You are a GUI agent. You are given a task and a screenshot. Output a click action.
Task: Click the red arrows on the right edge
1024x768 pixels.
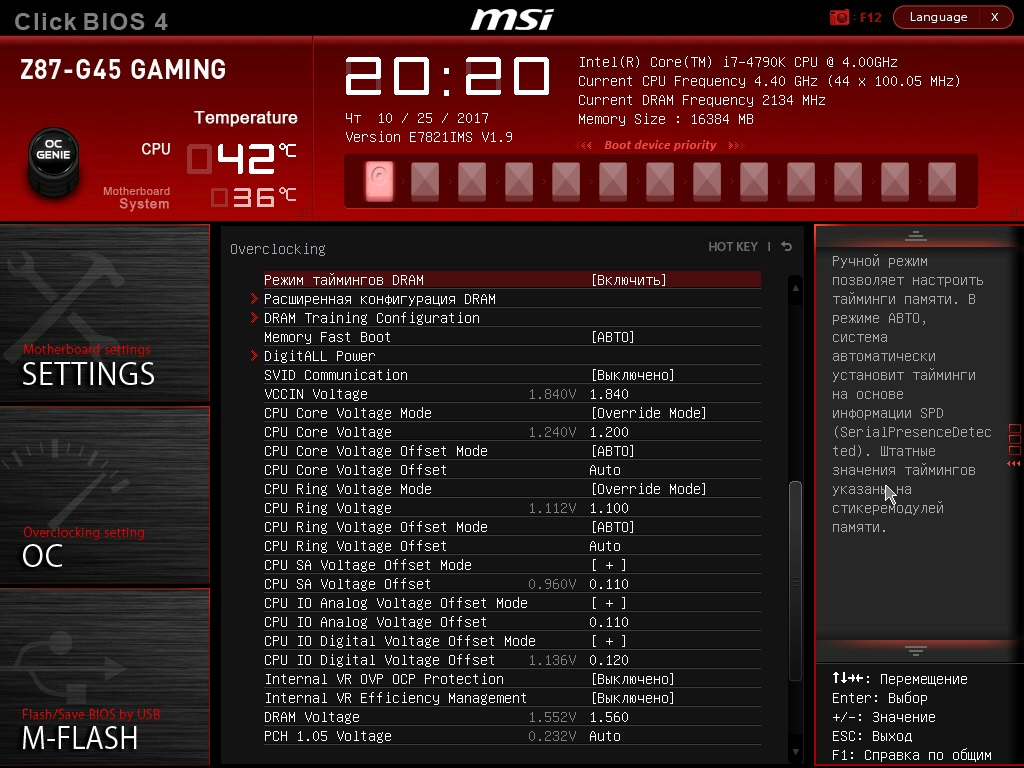click(x=1014, y=463)
